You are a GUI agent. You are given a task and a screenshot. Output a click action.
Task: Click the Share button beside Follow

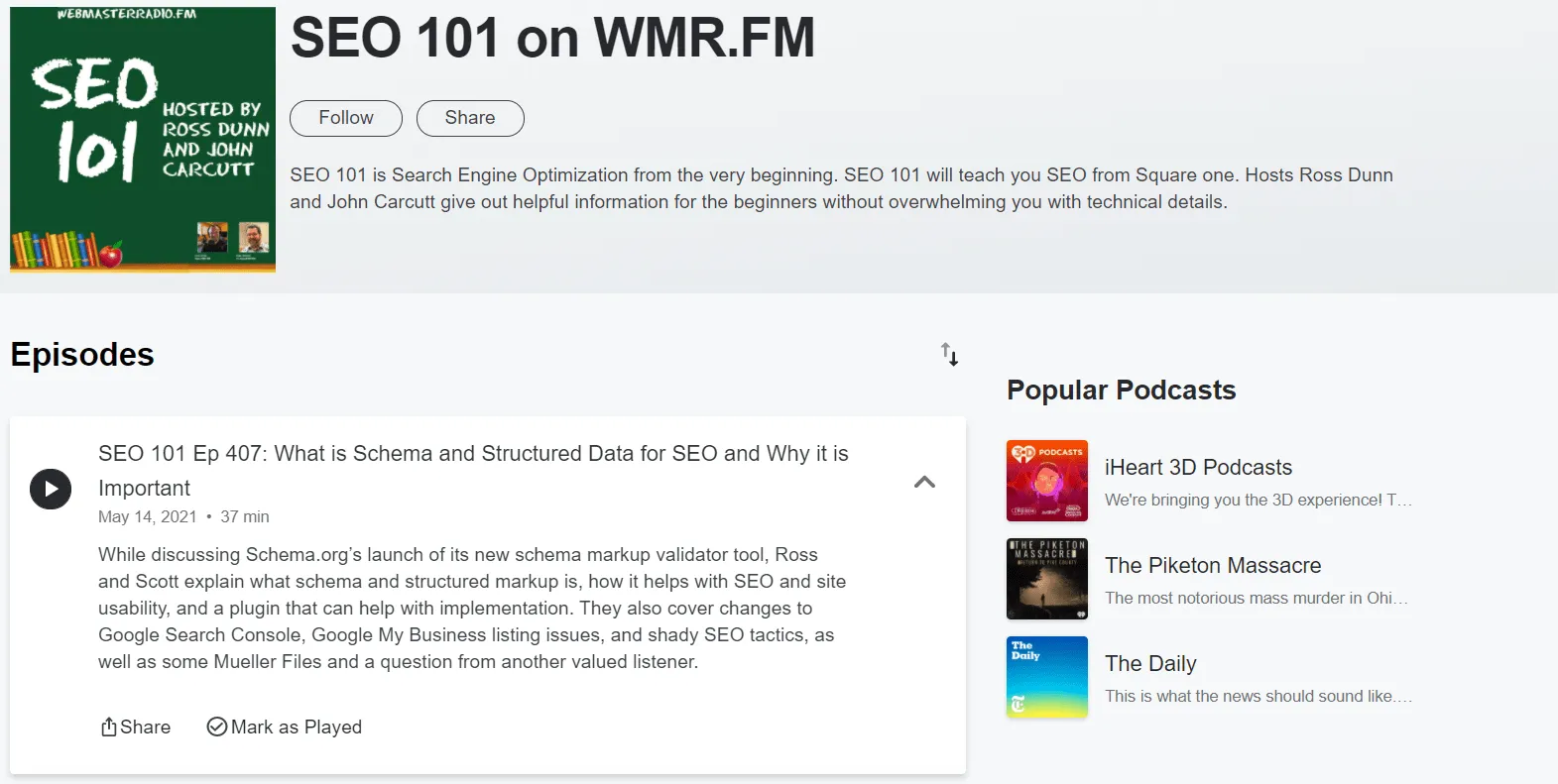coord(470,118)
